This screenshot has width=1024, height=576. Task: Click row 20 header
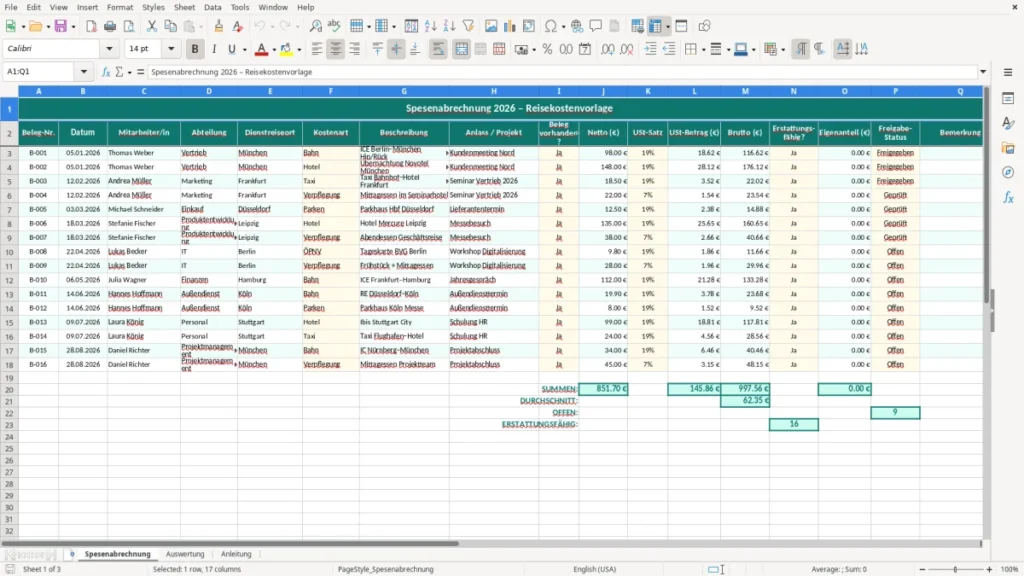[9, 389]
